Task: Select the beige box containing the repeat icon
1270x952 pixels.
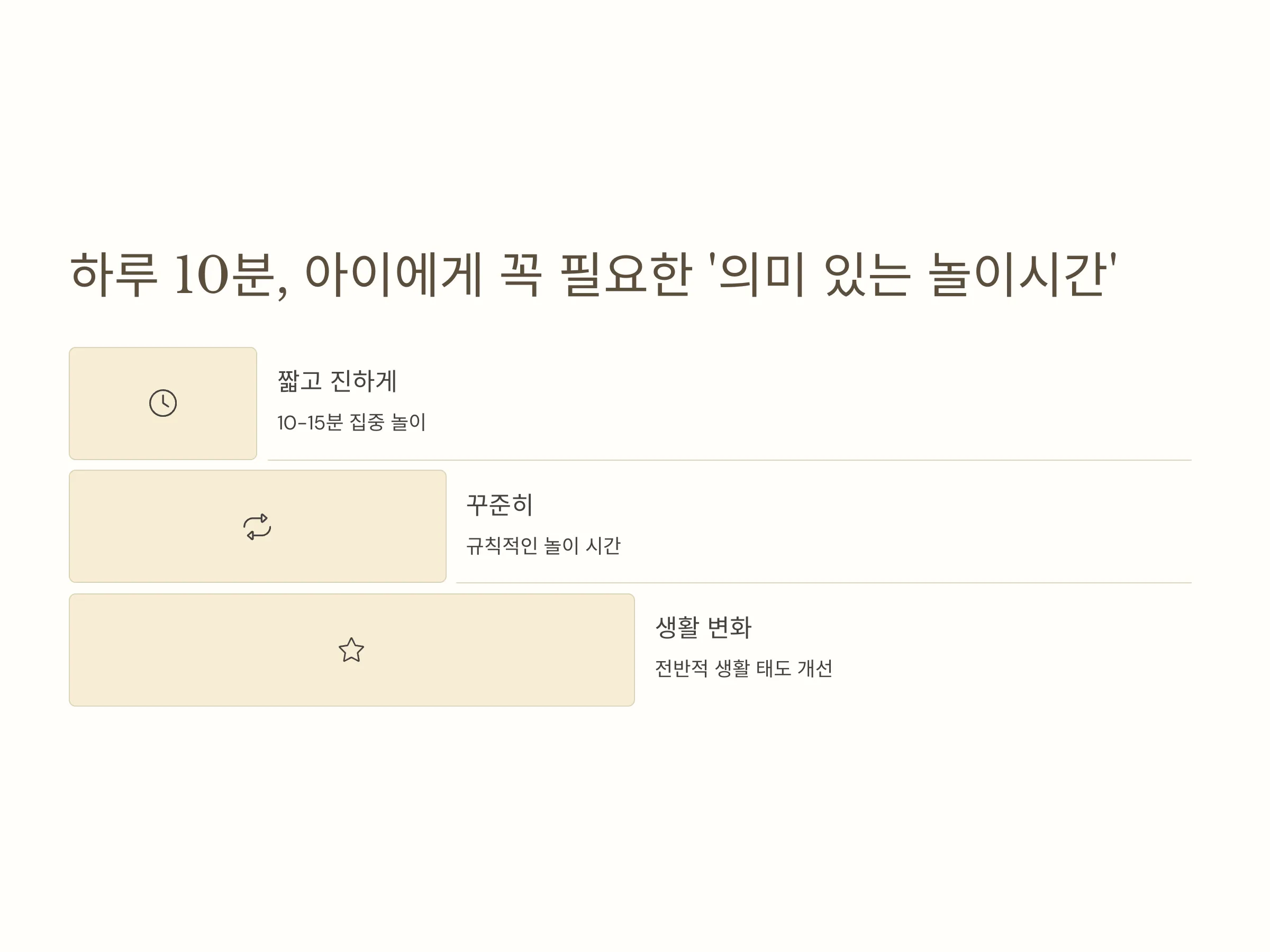Action: tap(258, 526)
